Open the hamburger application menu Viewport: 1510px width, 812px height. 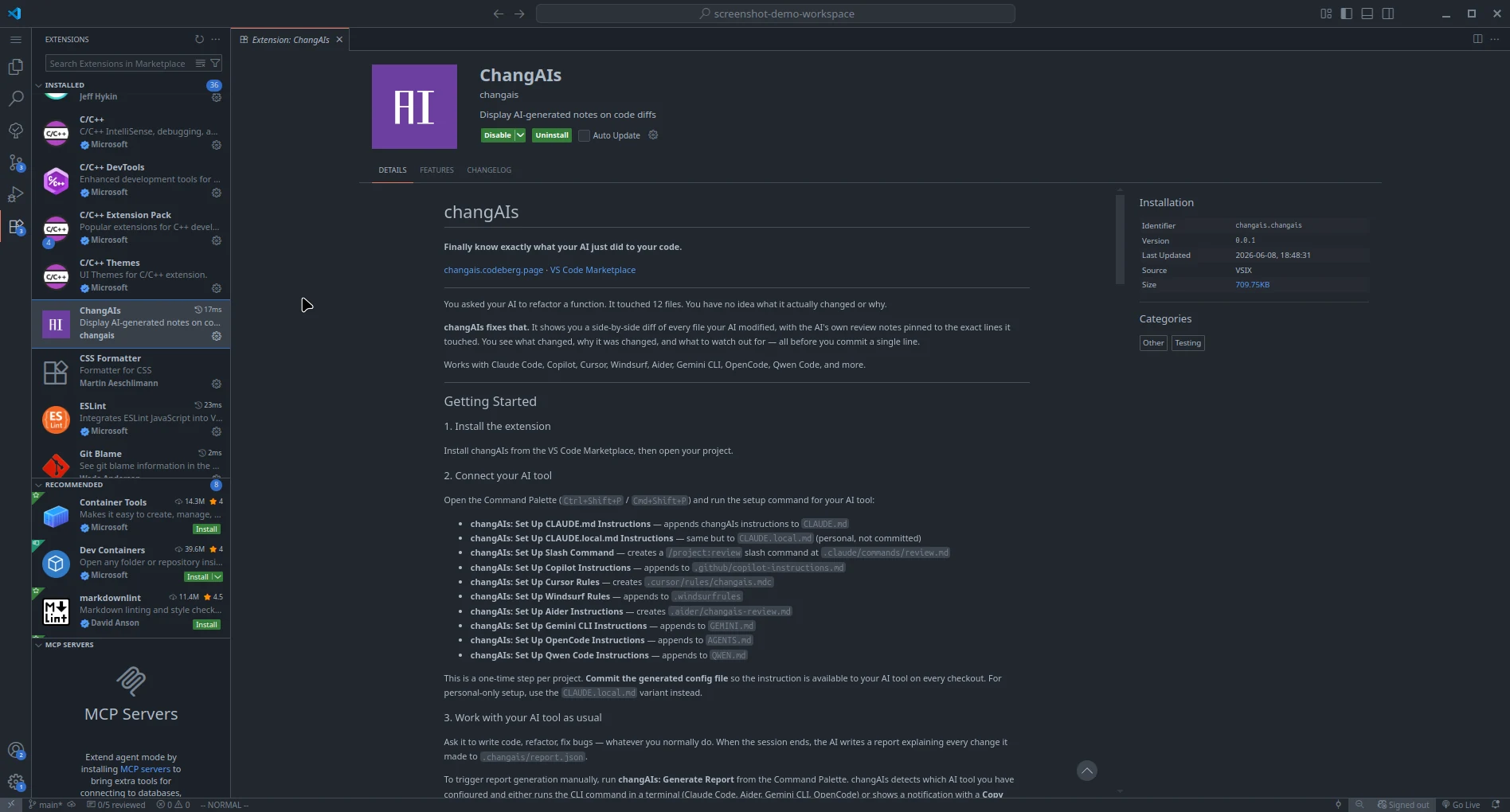(x=15, y=39)
